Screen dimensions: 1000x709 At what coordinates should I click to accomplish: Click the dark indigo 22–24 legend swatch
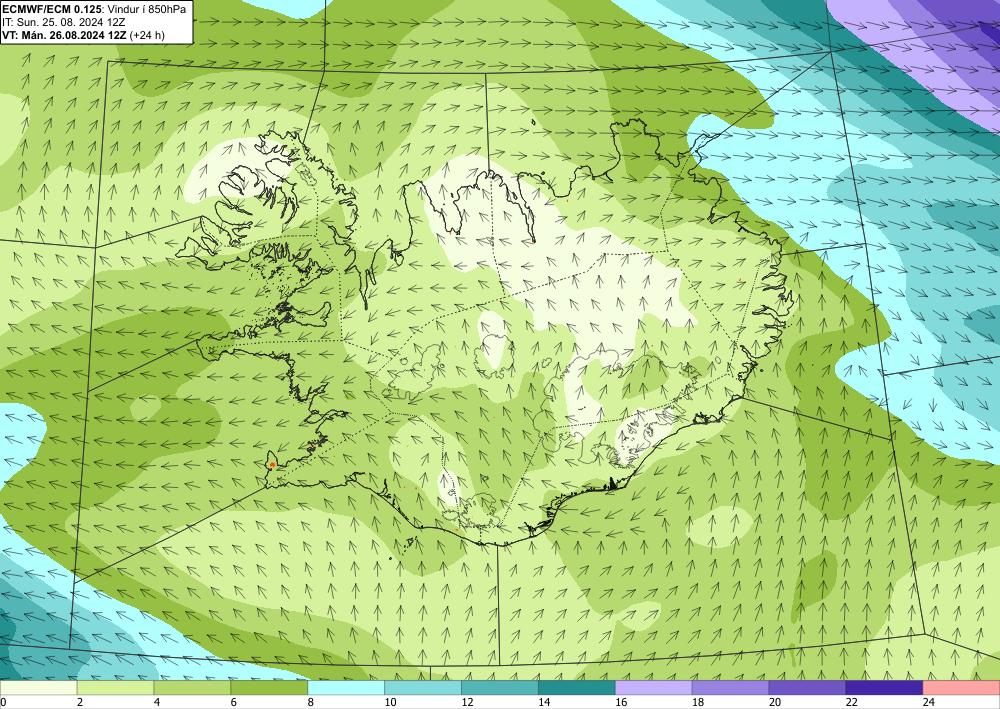885,688
